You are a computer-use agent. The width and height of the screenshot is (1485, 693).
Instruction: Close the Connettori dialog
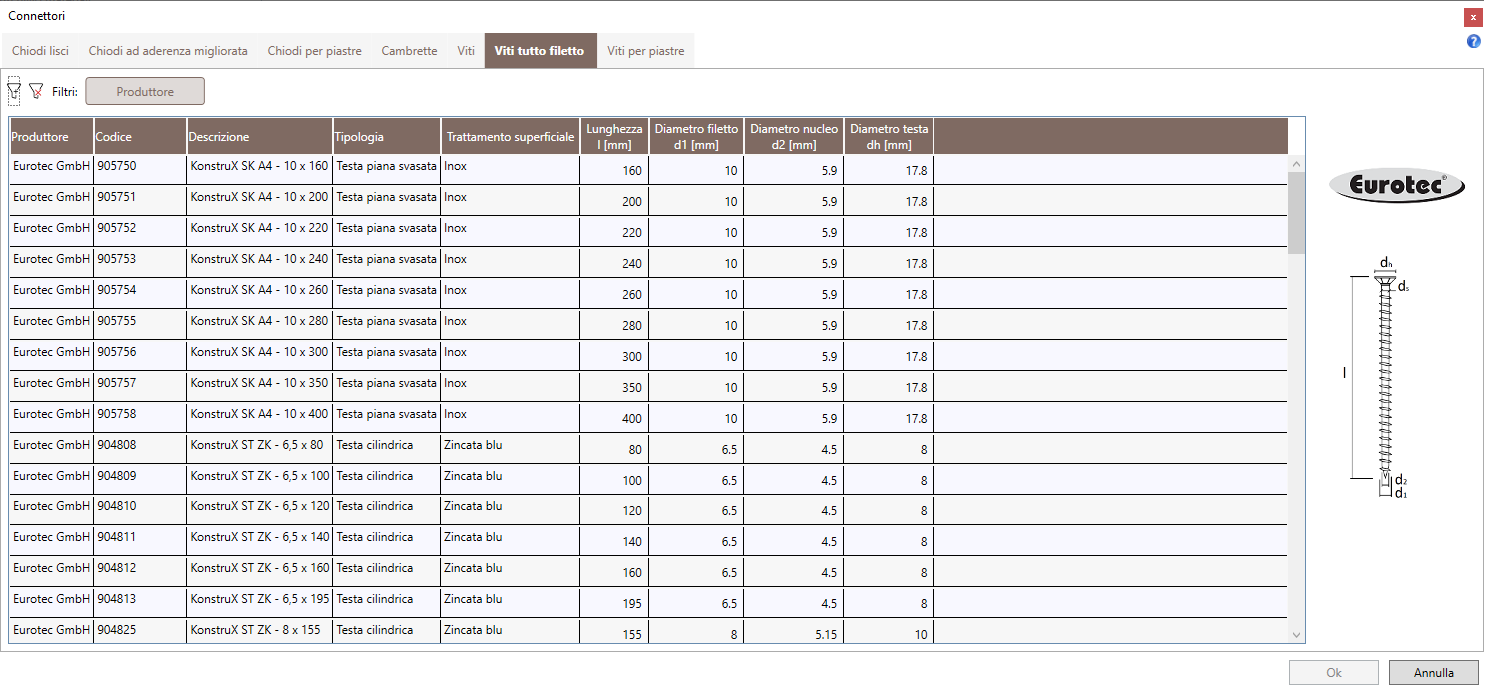coord(1473,17)
